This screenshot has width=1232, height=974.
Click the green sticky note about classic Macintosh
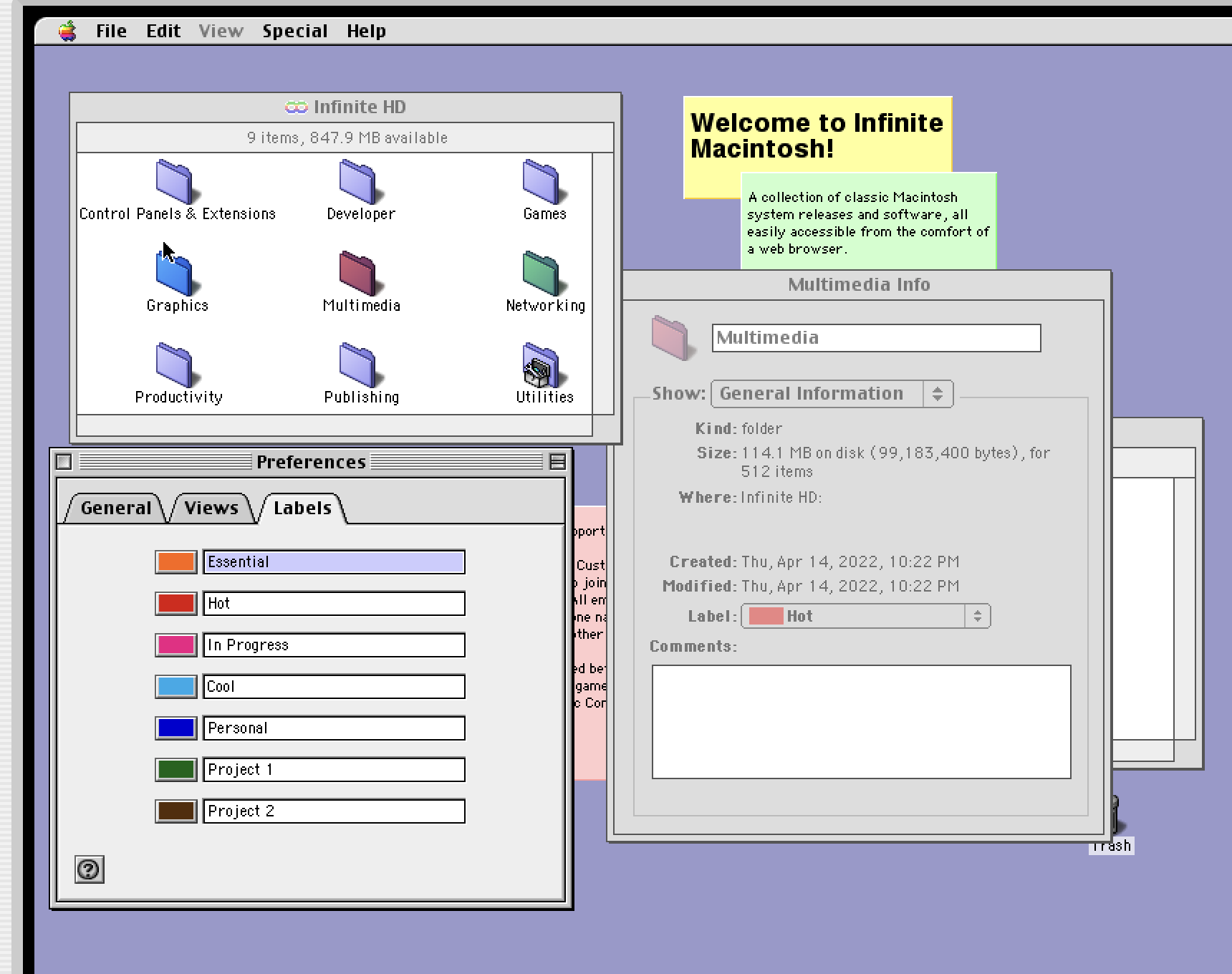click(x=868, y=222)
